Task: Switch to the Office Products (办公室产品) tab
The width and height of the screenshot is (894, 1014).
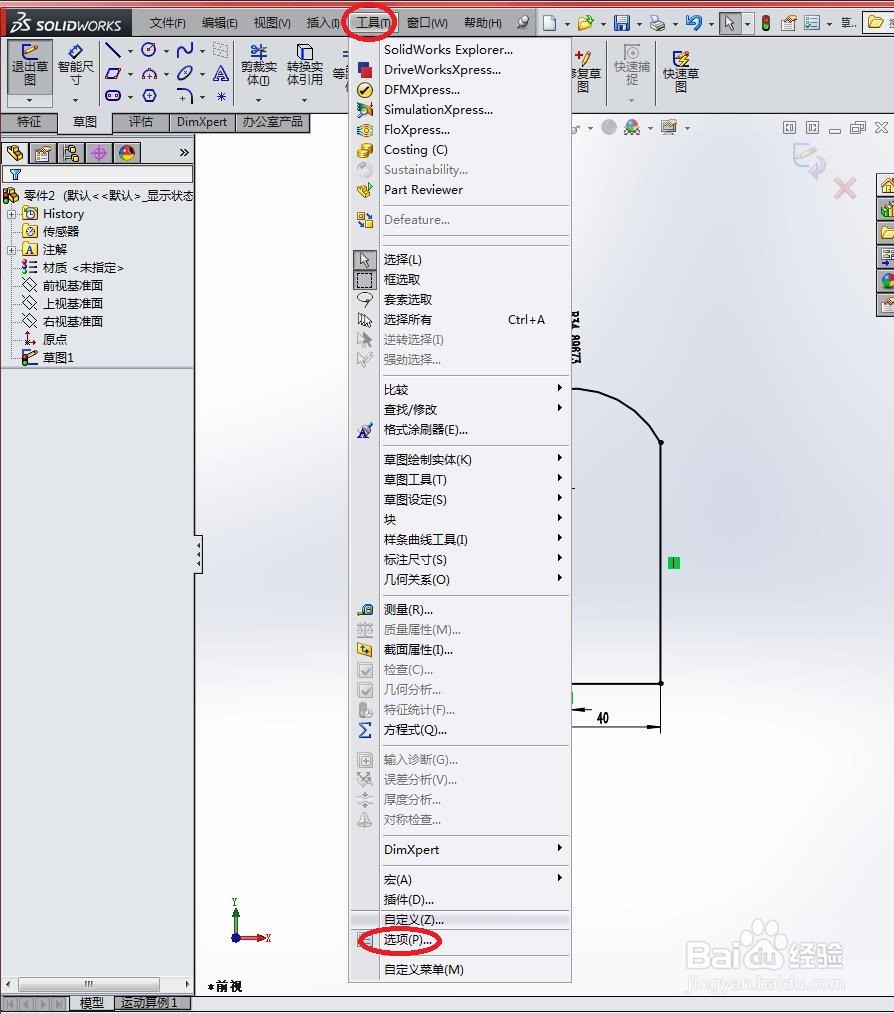Action: tap(272, 122)
